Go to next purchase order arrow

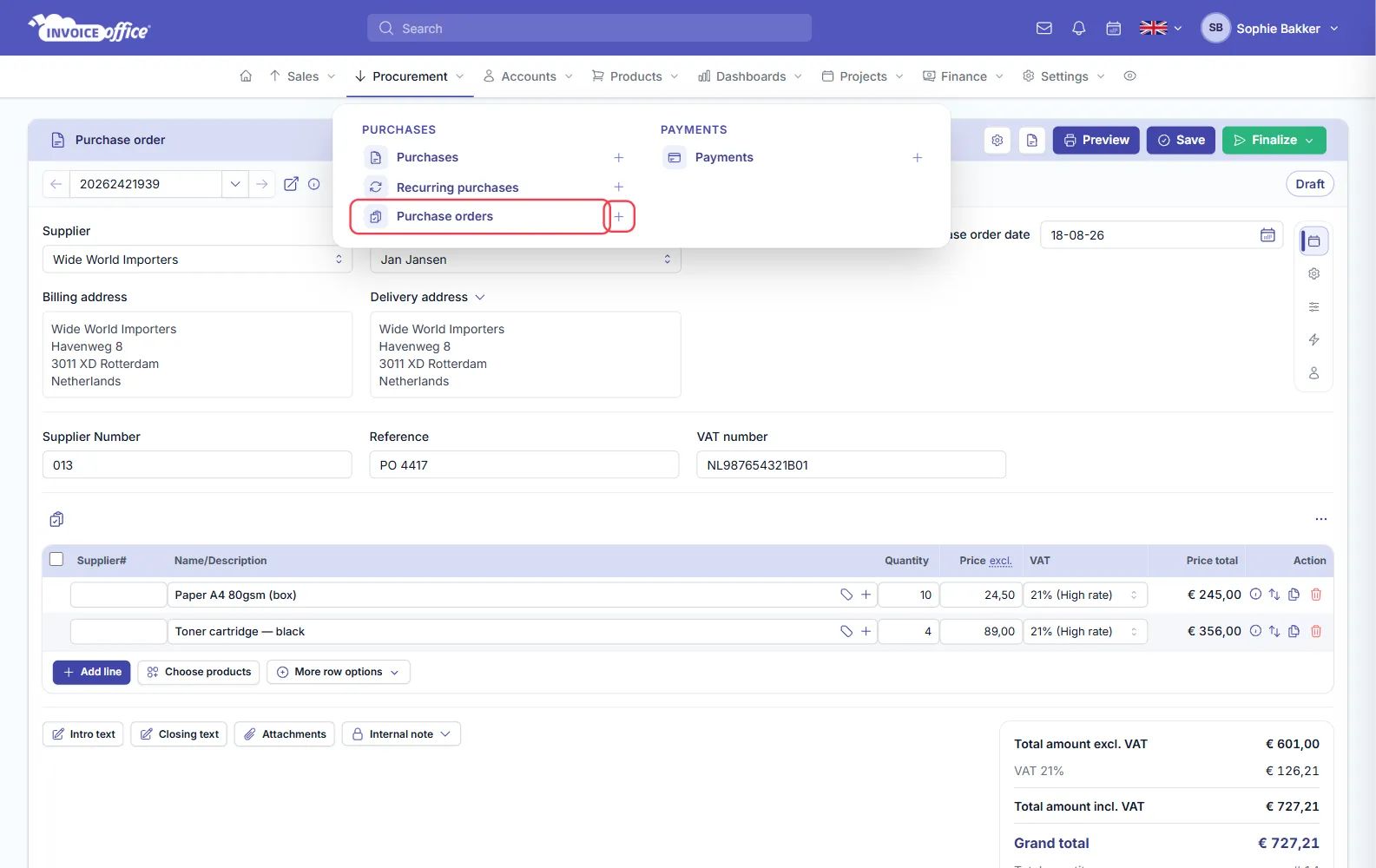261,184
